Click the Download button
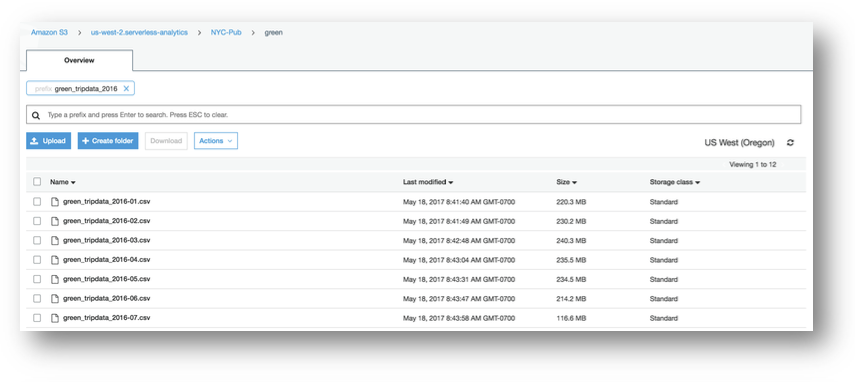This screenshot has height=382, width=855. (x=166, y=141)
